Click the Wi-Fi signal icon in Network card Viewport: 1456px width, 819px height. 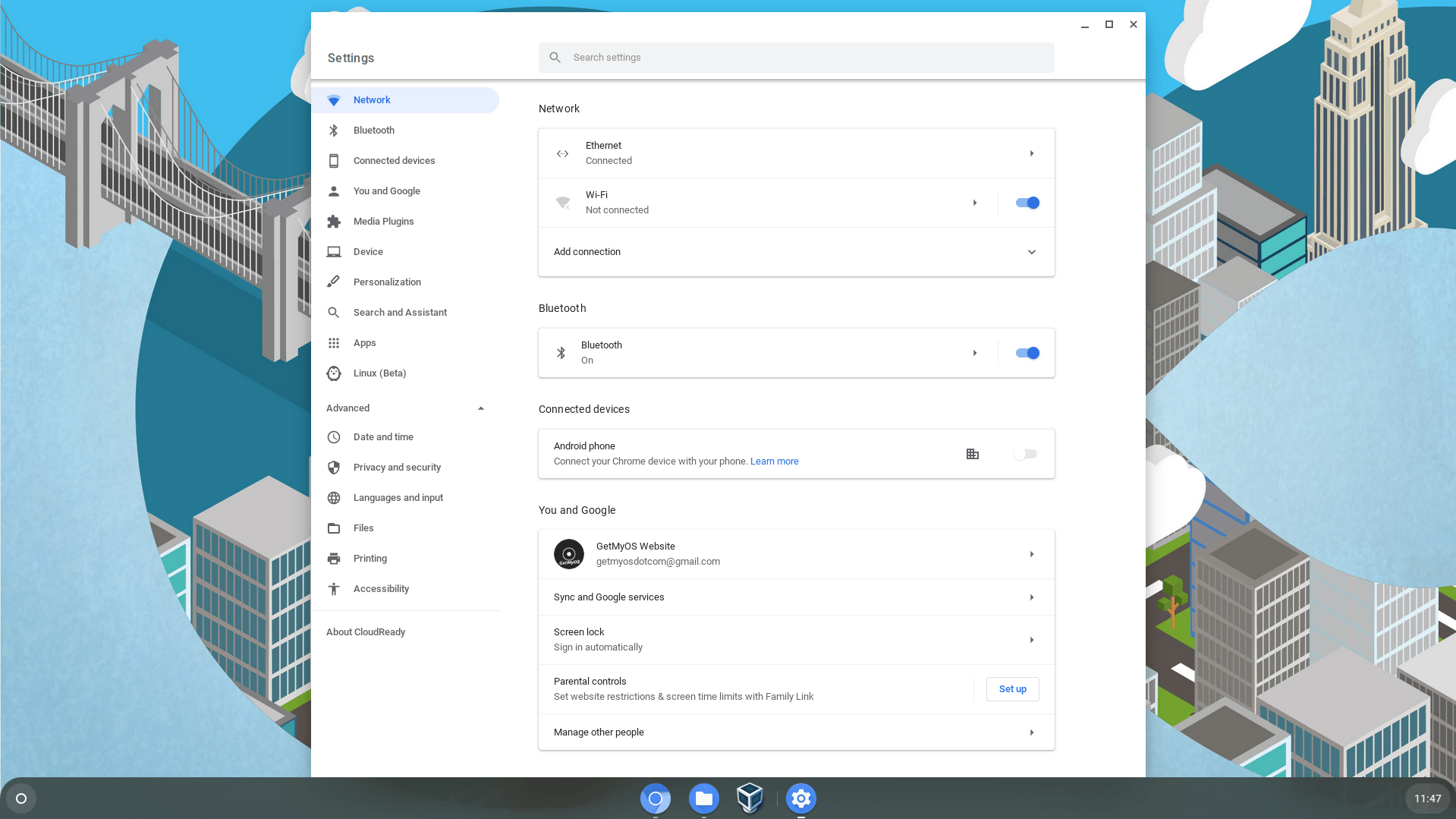pos(562,203)
